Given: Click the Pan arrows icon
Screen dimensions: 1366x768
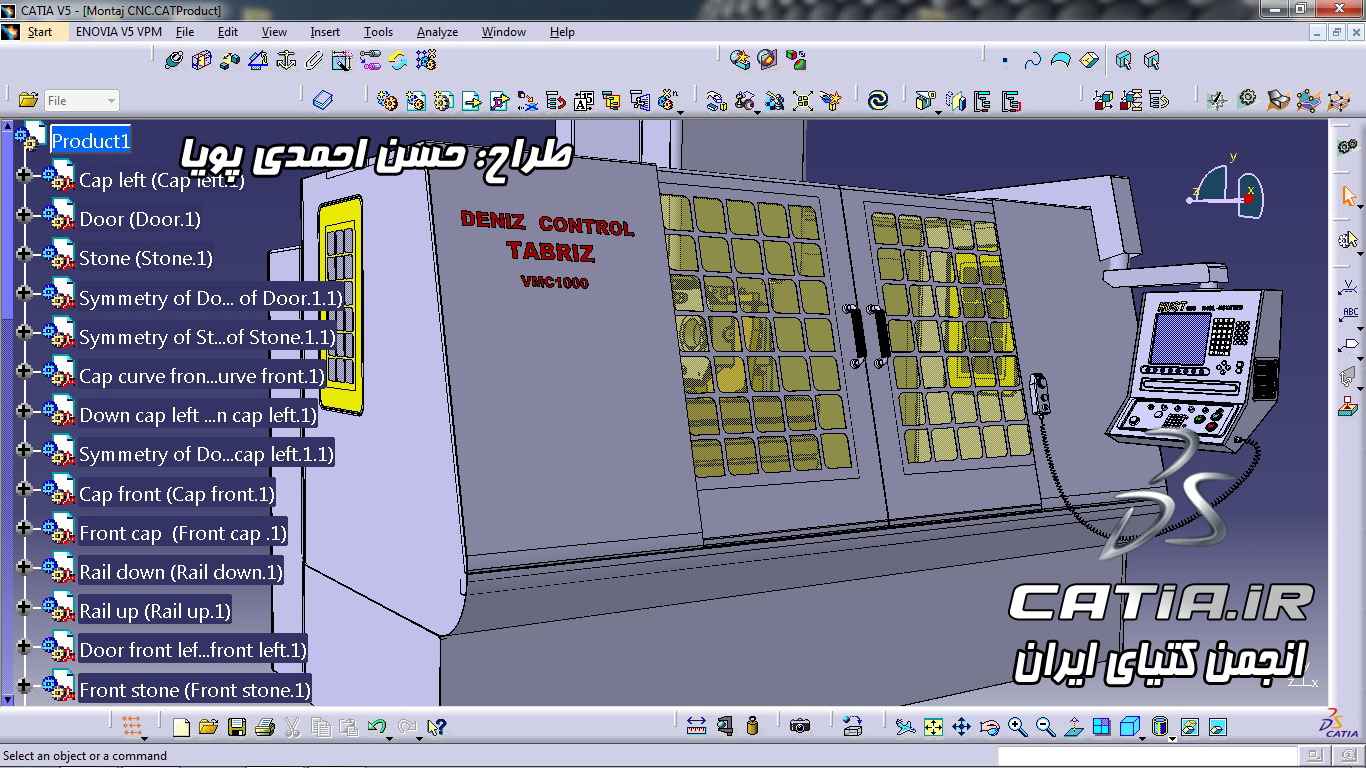Looking at the screenshot, I should coord(961,727).
